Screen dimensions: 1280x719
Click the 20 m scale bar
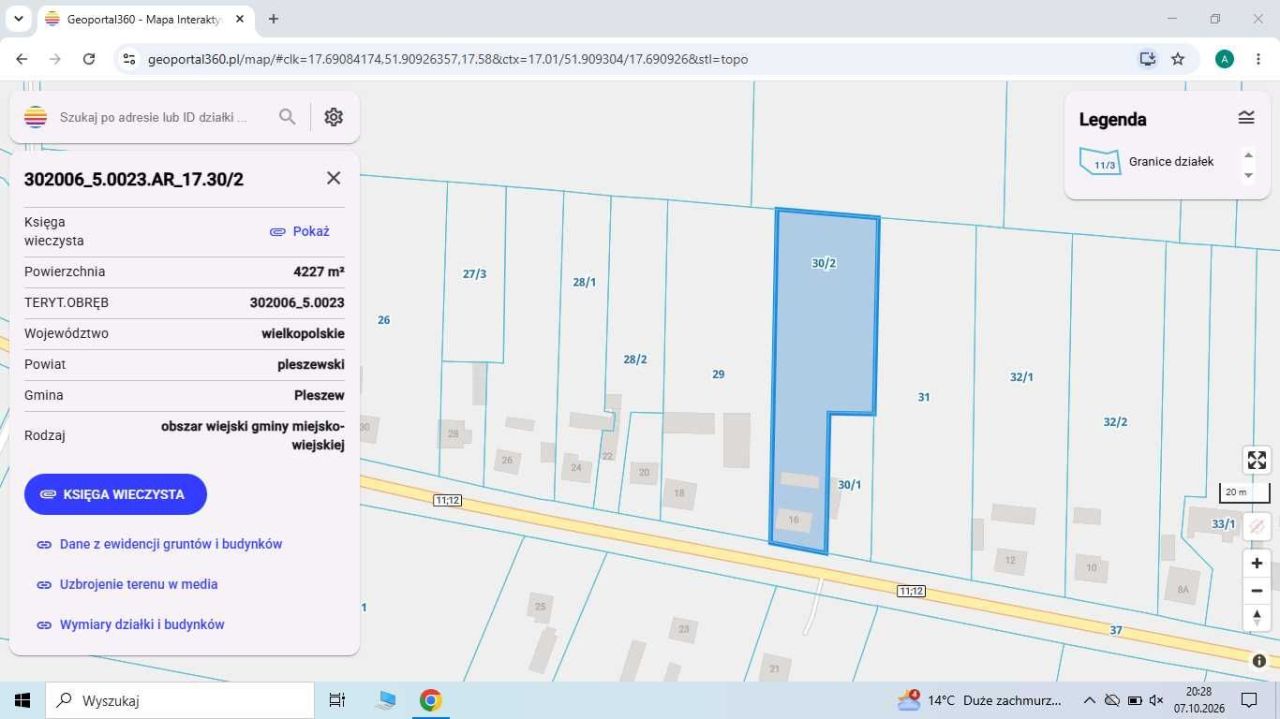click(x=1243, y=492)
